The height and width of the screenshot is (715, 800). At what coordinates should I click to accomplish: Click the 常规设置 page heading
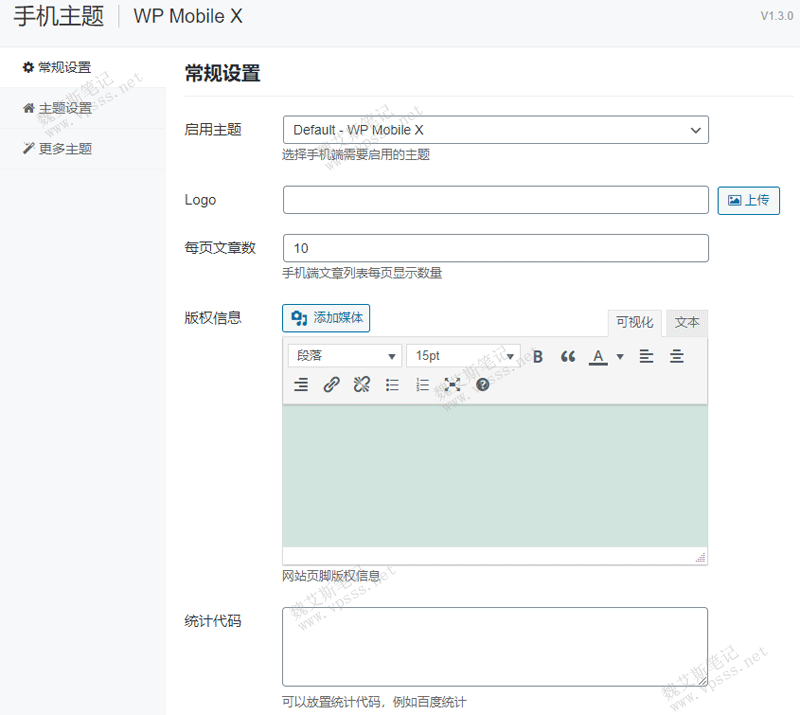[222, 73]
